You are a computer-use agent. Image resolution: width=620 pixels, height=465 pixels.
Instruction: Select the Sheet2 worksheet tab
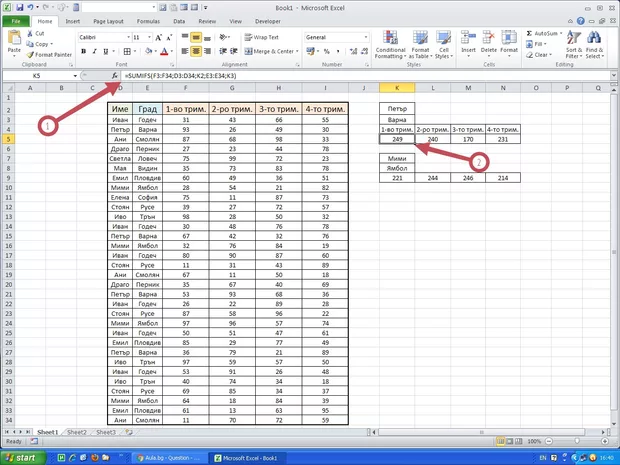tap(77, 432)
